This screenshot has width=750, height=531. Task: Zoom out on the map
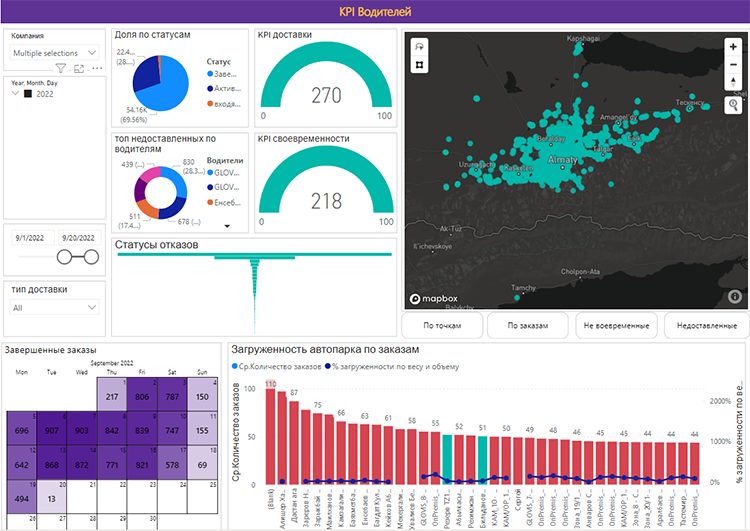pyautogui.click(x=734, y=63)
